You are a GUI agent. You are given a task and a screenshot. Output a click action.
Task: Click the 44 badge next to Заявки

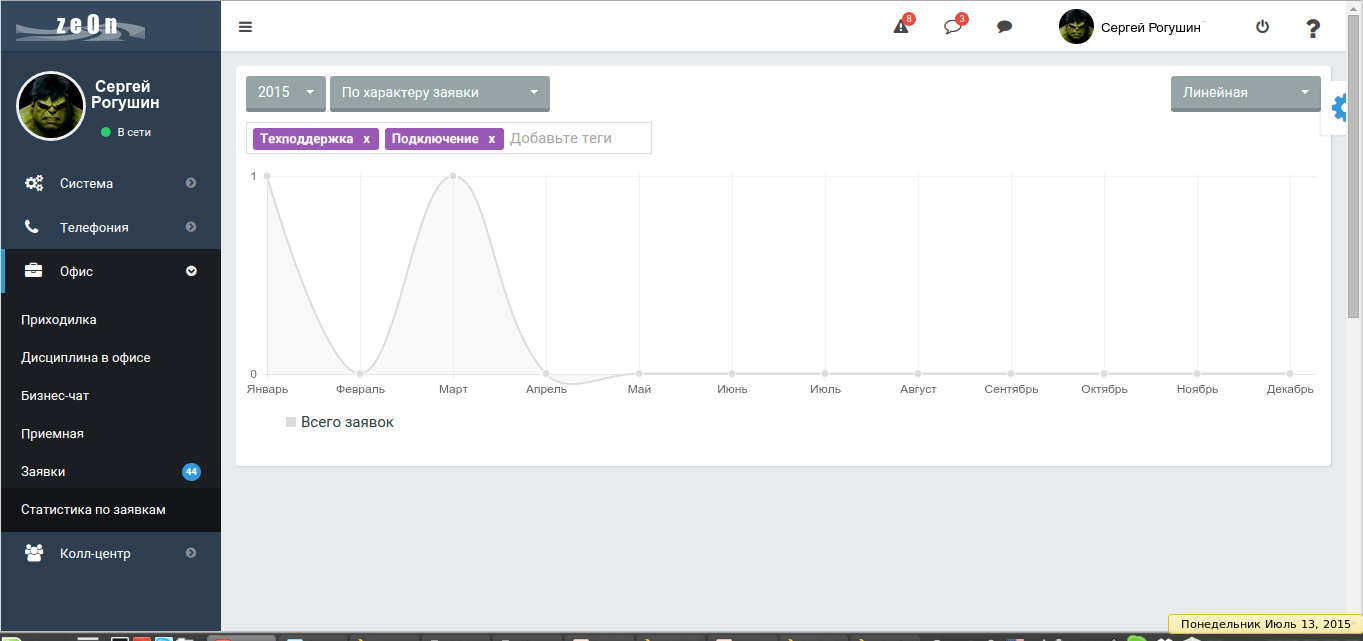coord(191,472)
